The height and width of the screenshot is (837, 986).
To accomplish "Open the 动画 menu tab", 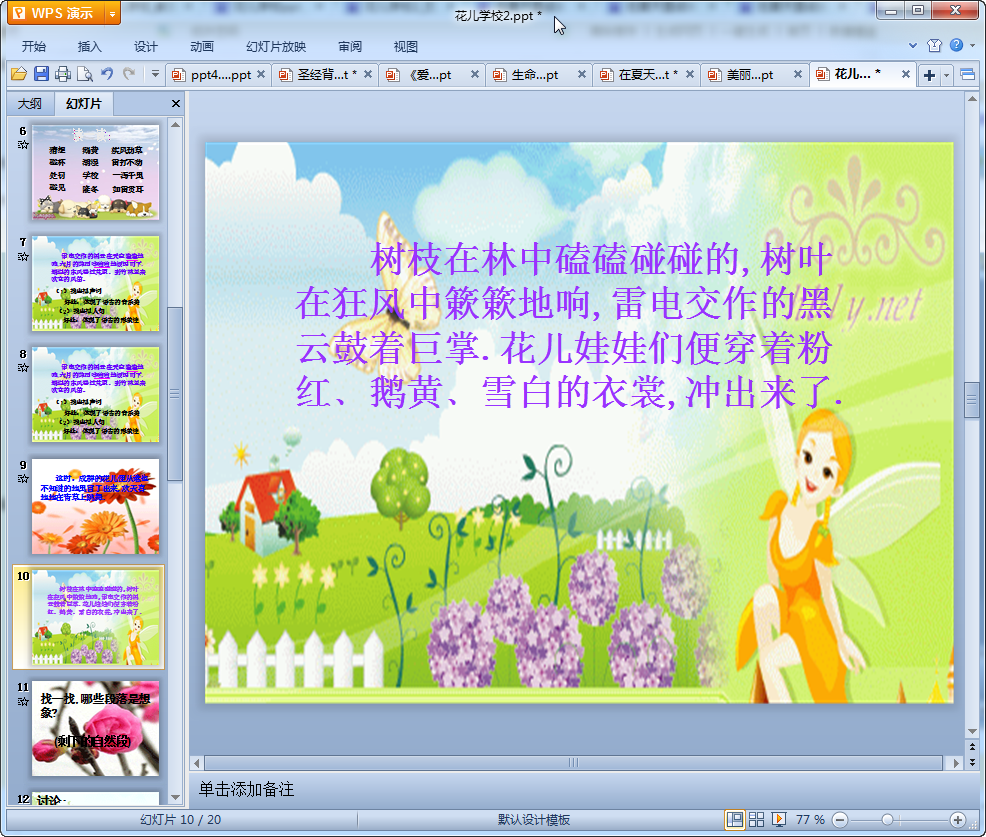I will pyautogui.click(x=202, y=47).
